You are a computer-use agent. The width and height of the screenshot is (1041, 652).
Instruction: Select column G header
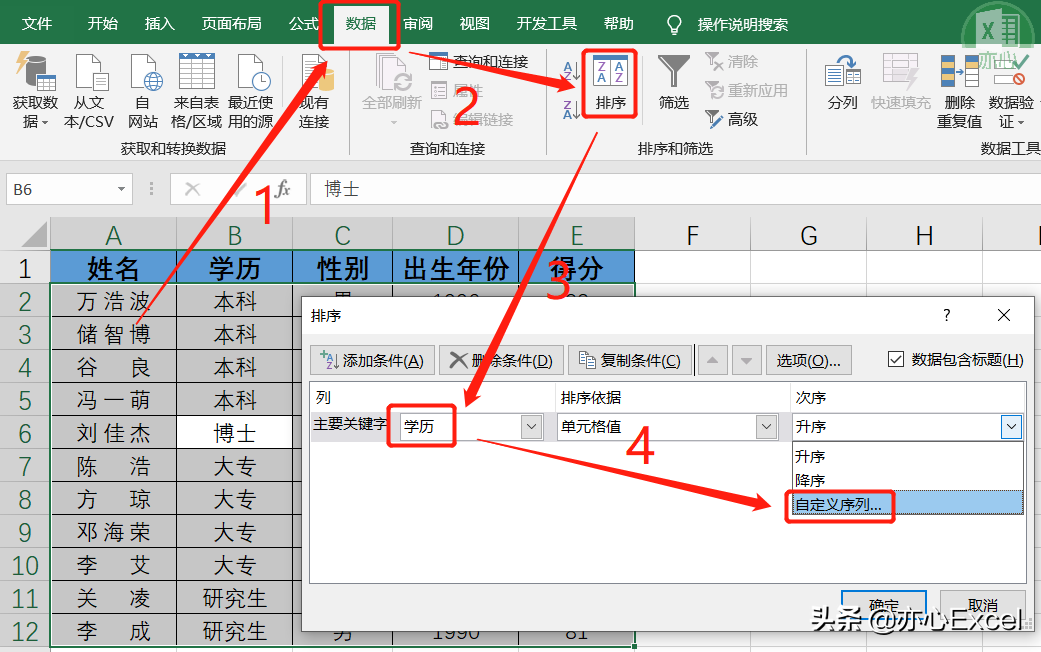[809, 235]
